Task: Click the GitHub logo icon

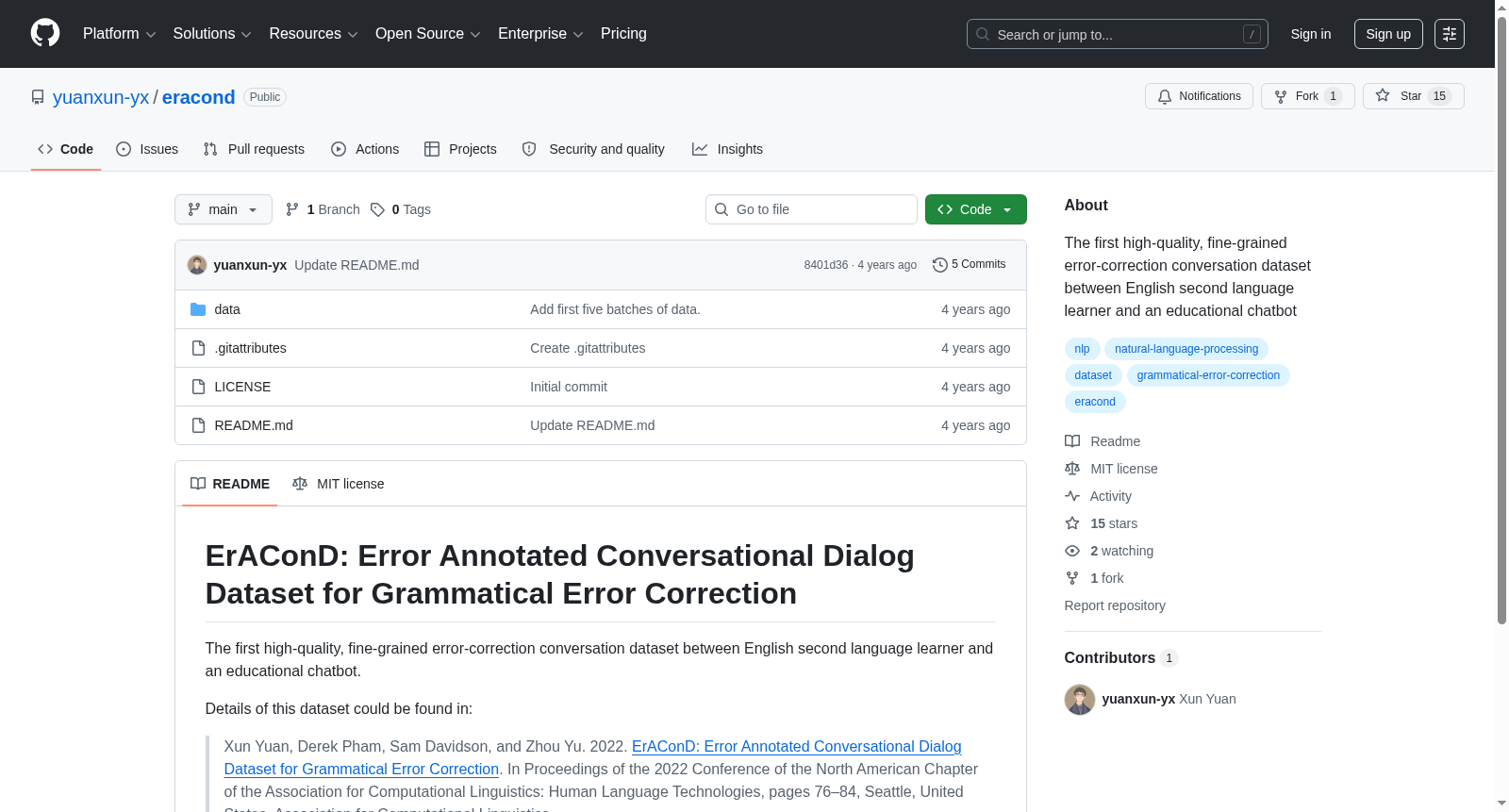Action: point(45,33)
